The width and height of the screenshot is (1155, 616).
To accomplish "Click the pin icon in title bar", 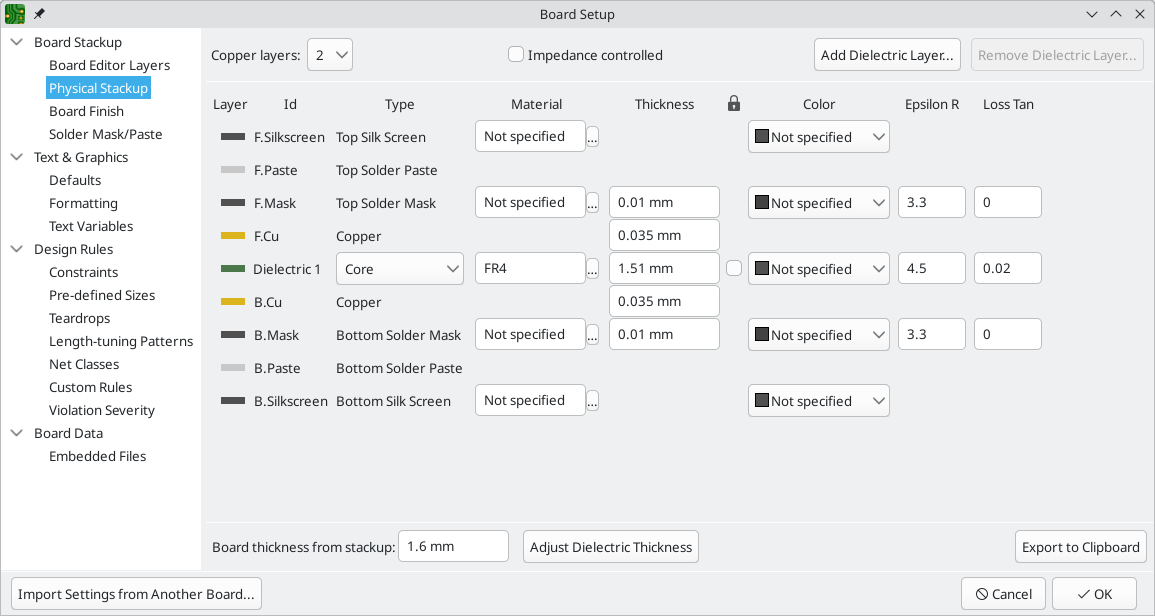I will [x=39, y=14].
